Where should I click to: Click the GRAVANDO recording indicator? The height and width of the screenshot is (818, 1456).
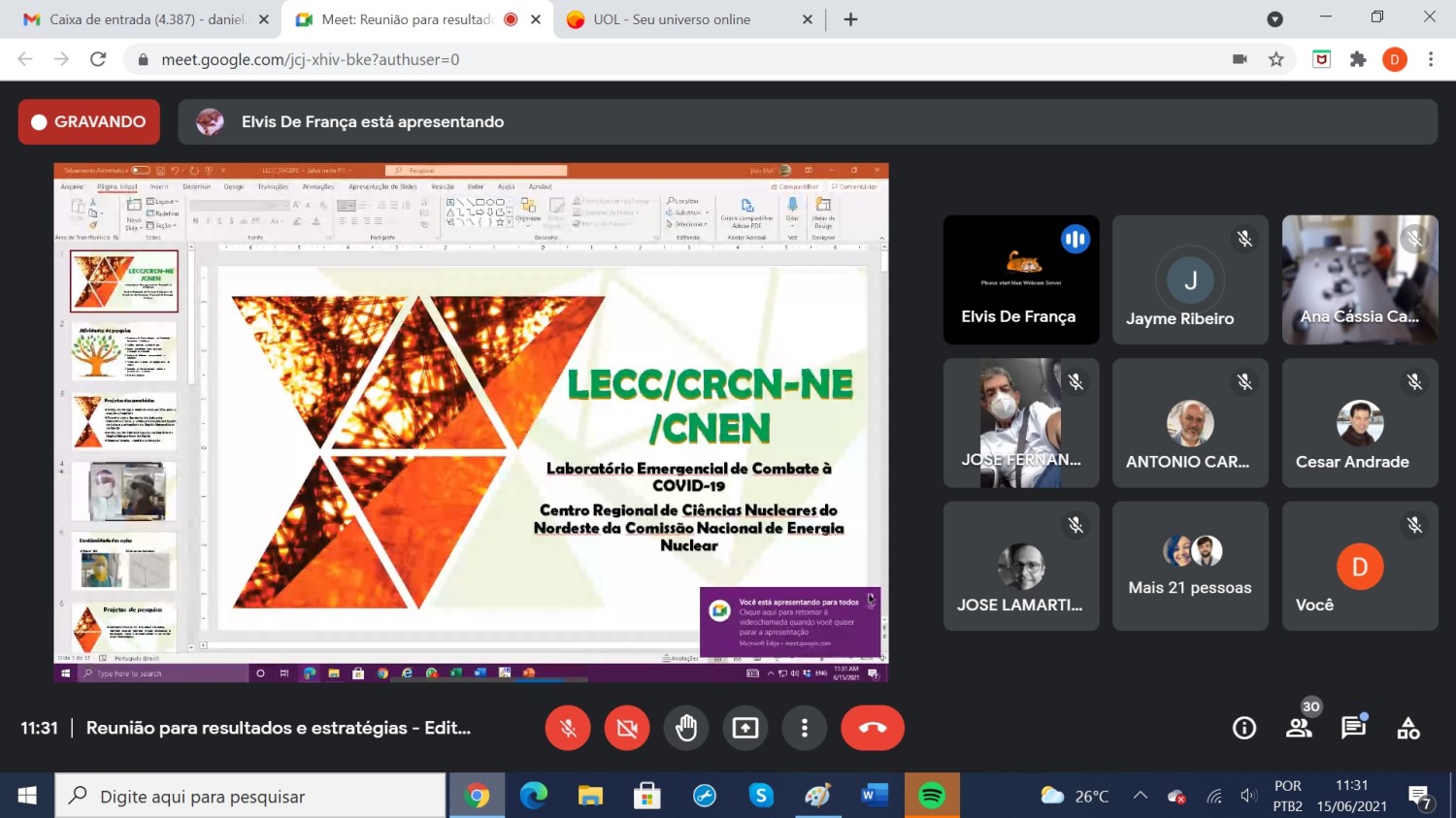(88, 122)
